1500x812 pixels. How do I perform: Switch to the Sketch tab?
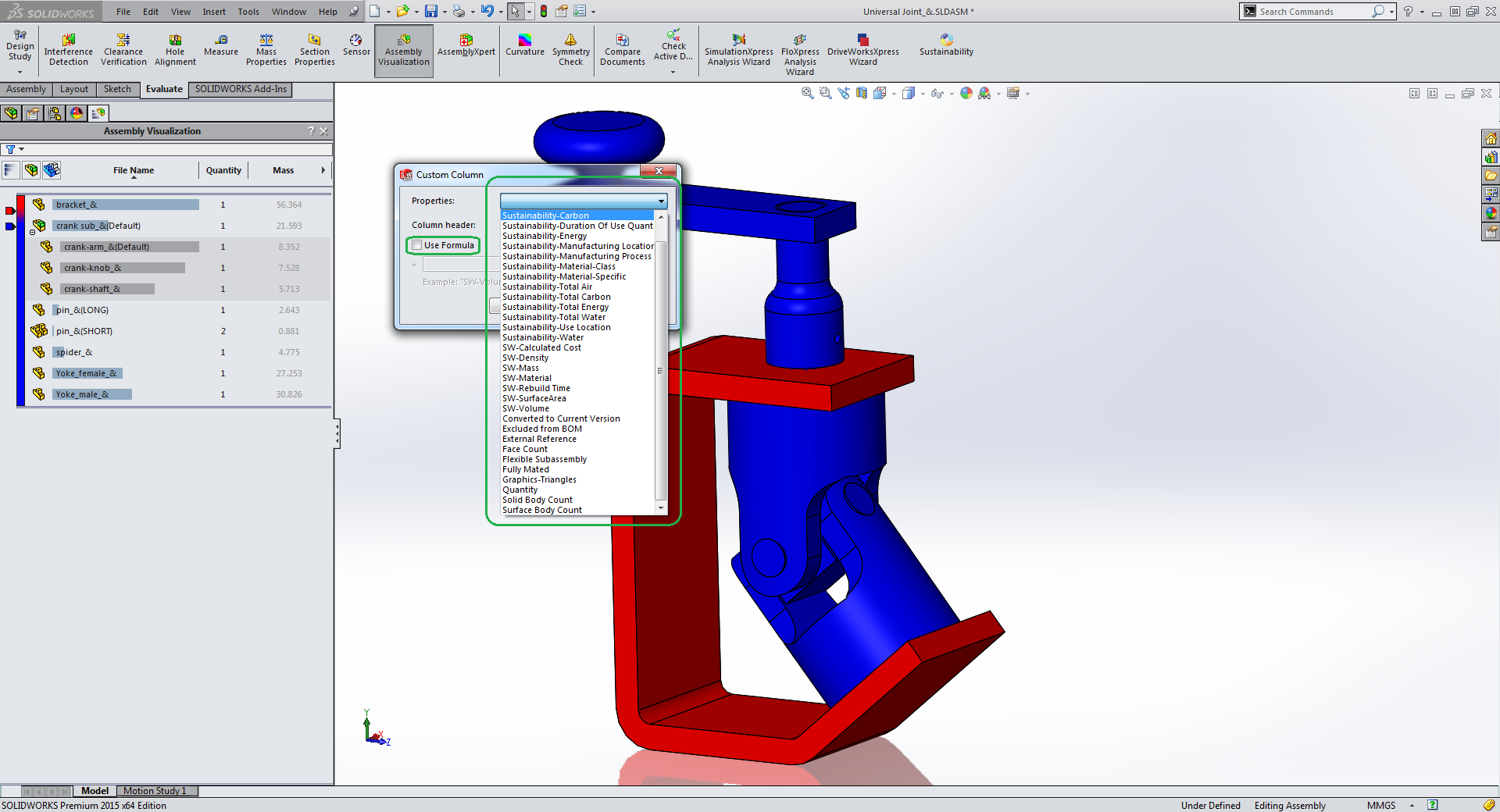click(117, 89)
